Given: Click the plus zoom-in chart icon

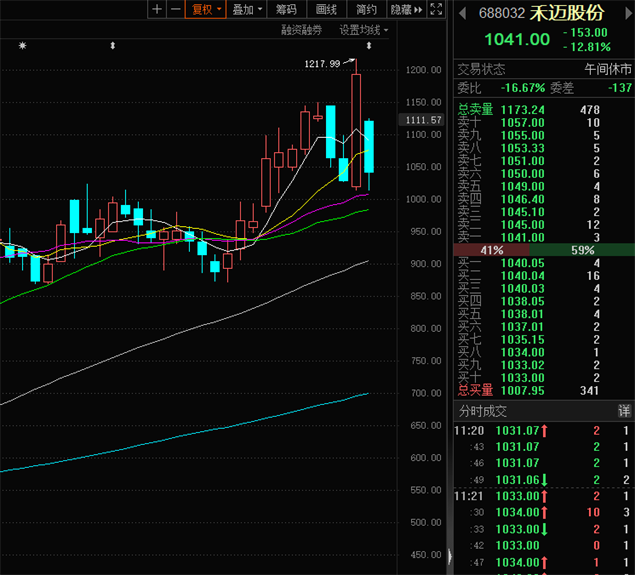Looking at the screenshot, I should pos(156,9).
